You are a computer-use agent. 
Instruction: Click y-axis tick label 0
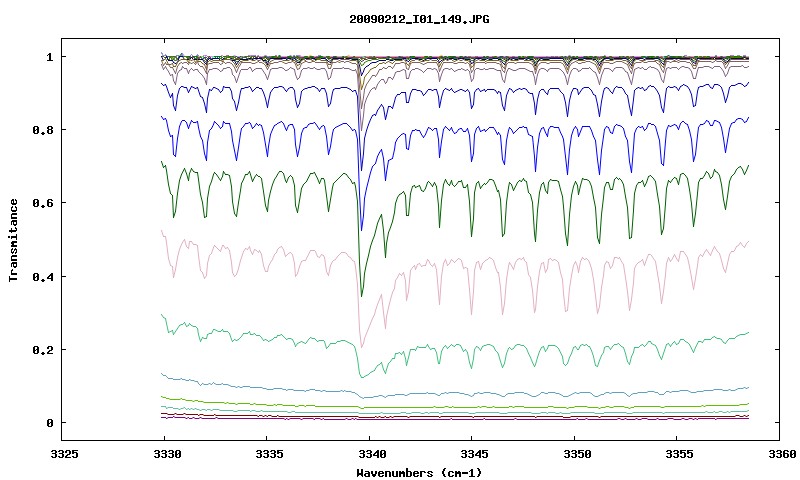(49, 423)
